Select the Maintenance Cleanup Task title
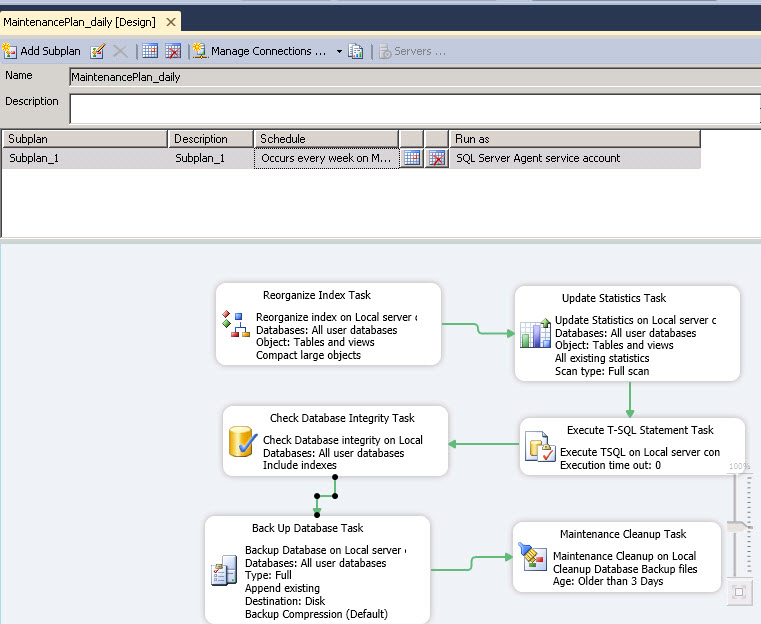 (623, 534)
